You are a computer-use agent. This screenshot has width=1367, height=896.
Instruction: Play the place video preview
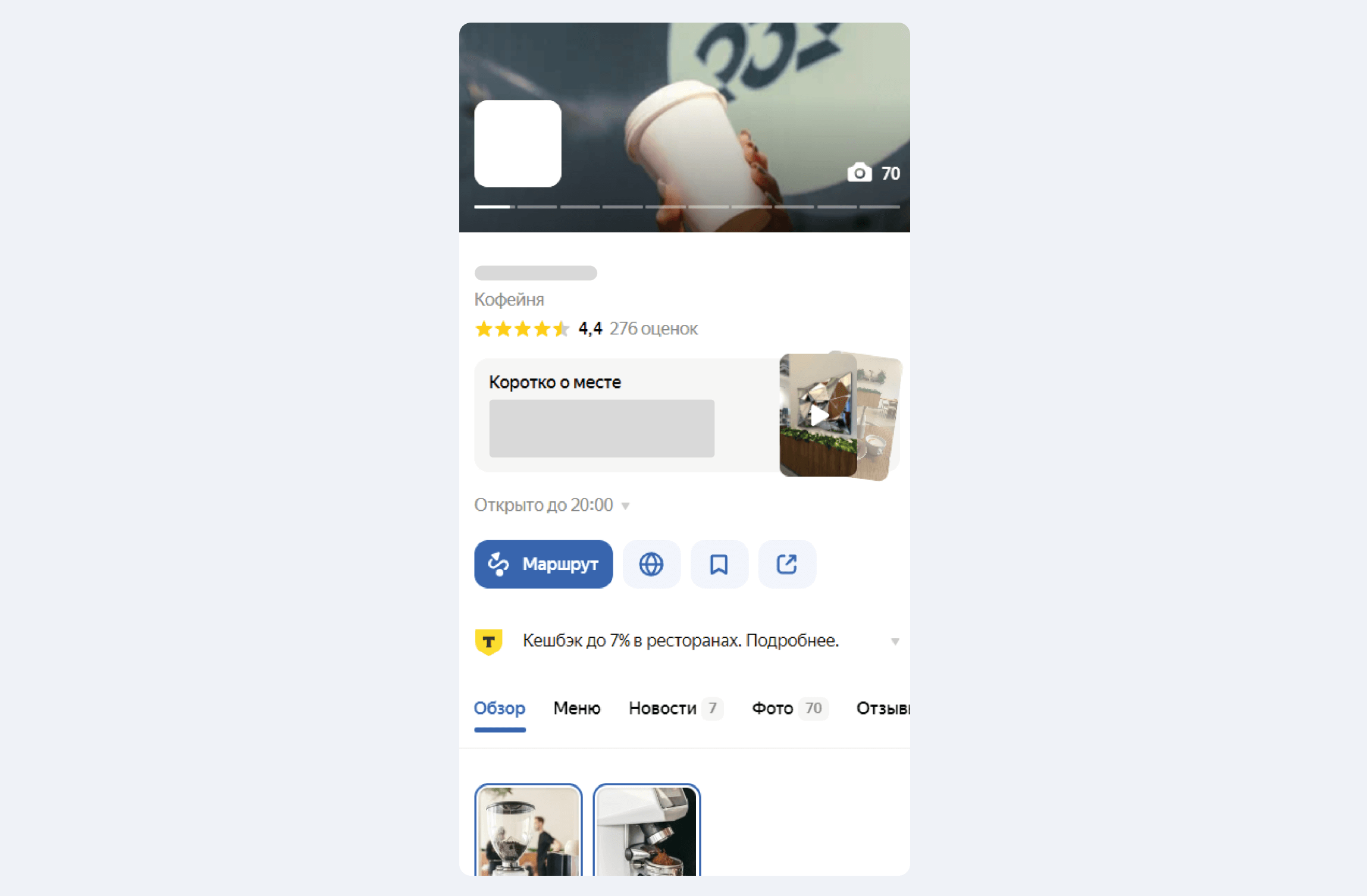click(x=819, y=415)
